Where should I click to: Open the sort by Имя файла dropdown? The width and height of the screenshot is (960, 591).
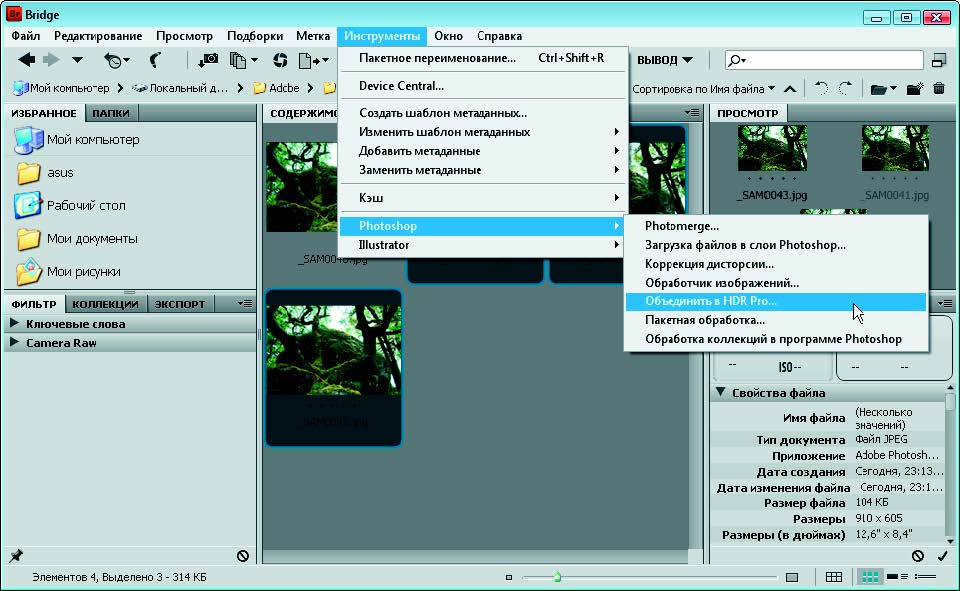tap(703, 89)
